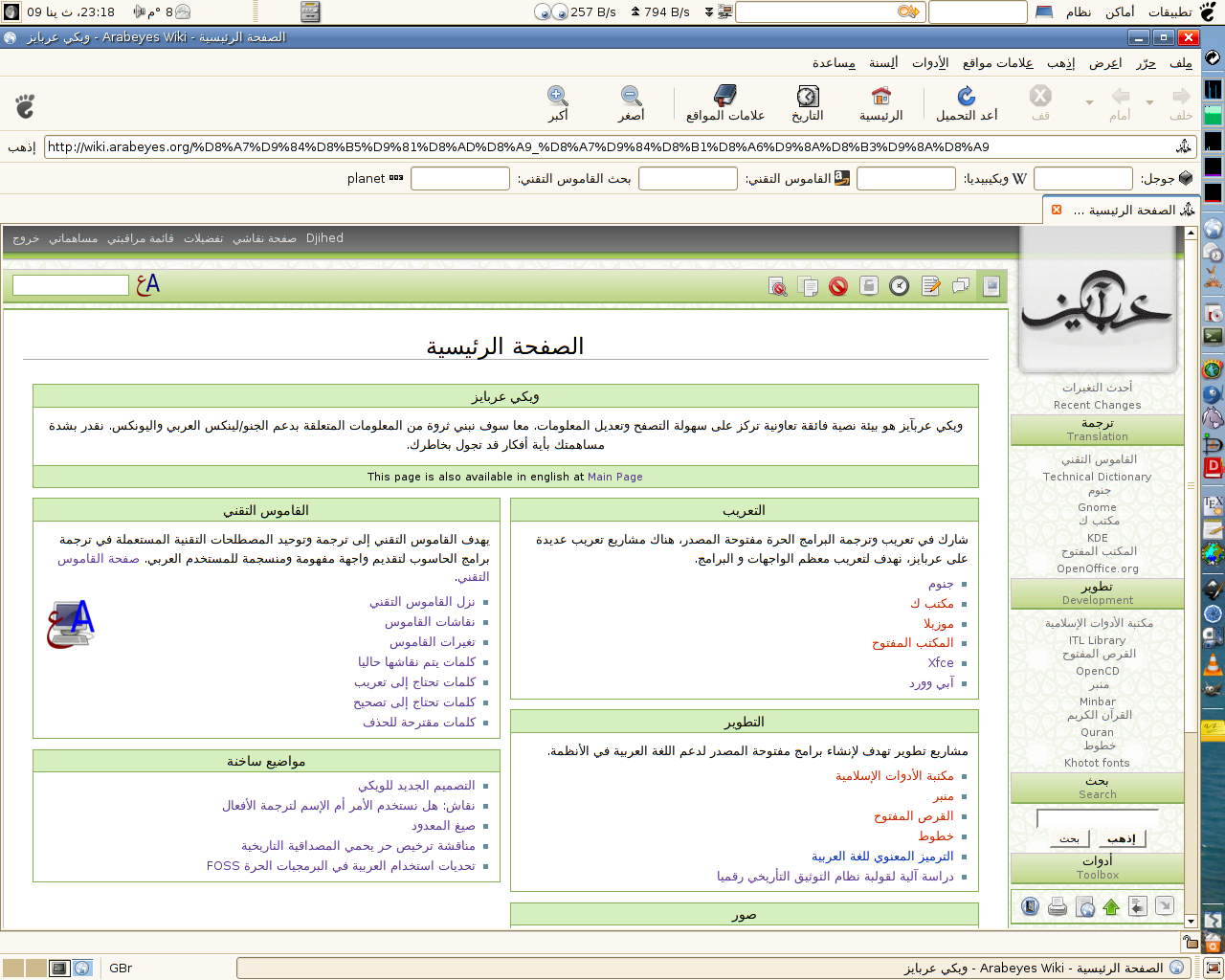Open the History toolbar button with clock
1225x980 pixels.
pyautogui.click(x=807, y=103)
